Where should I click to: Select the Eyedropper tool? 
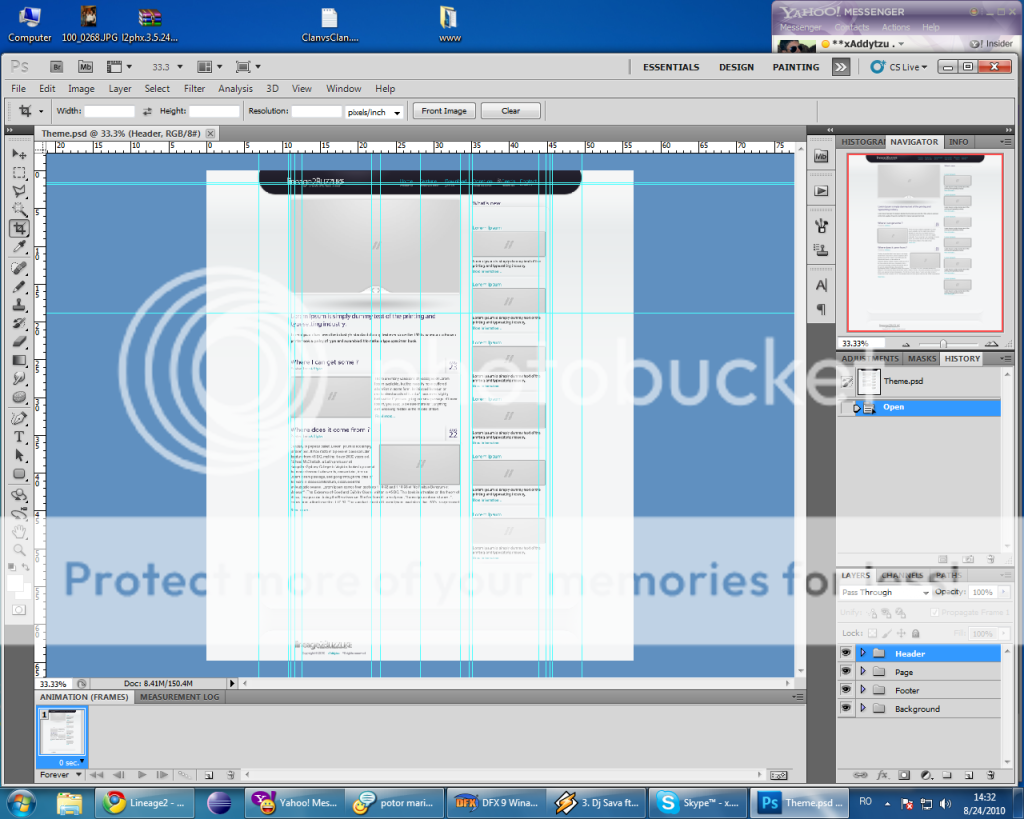point(19,247)
